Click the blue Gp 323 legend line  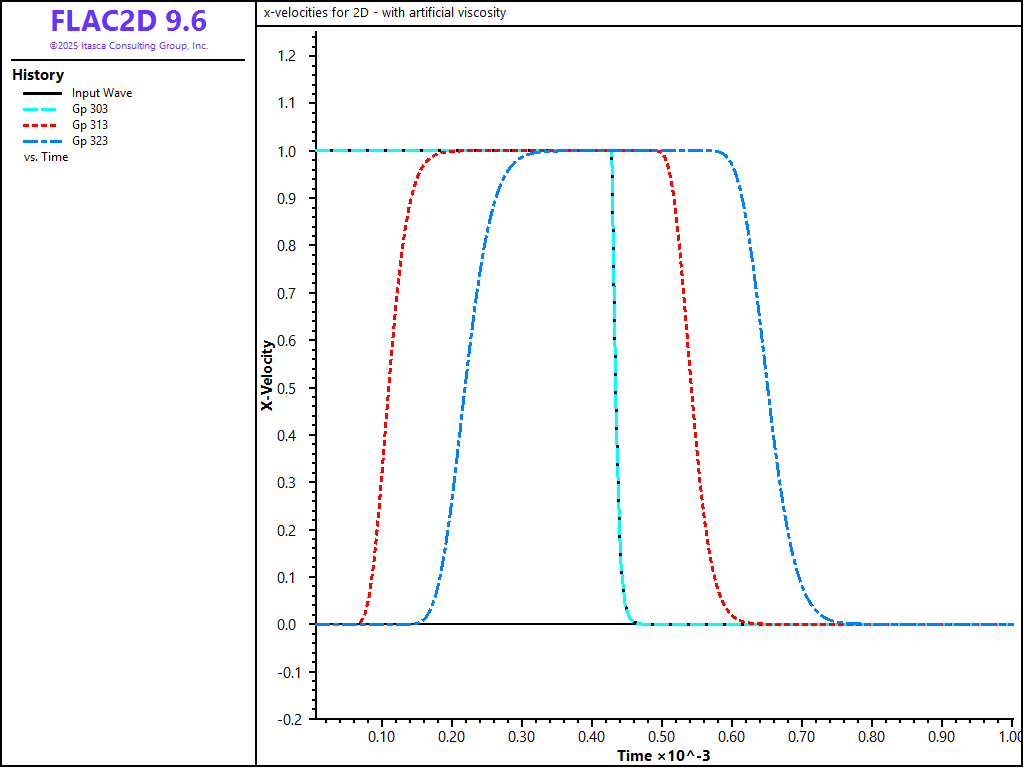42,141
